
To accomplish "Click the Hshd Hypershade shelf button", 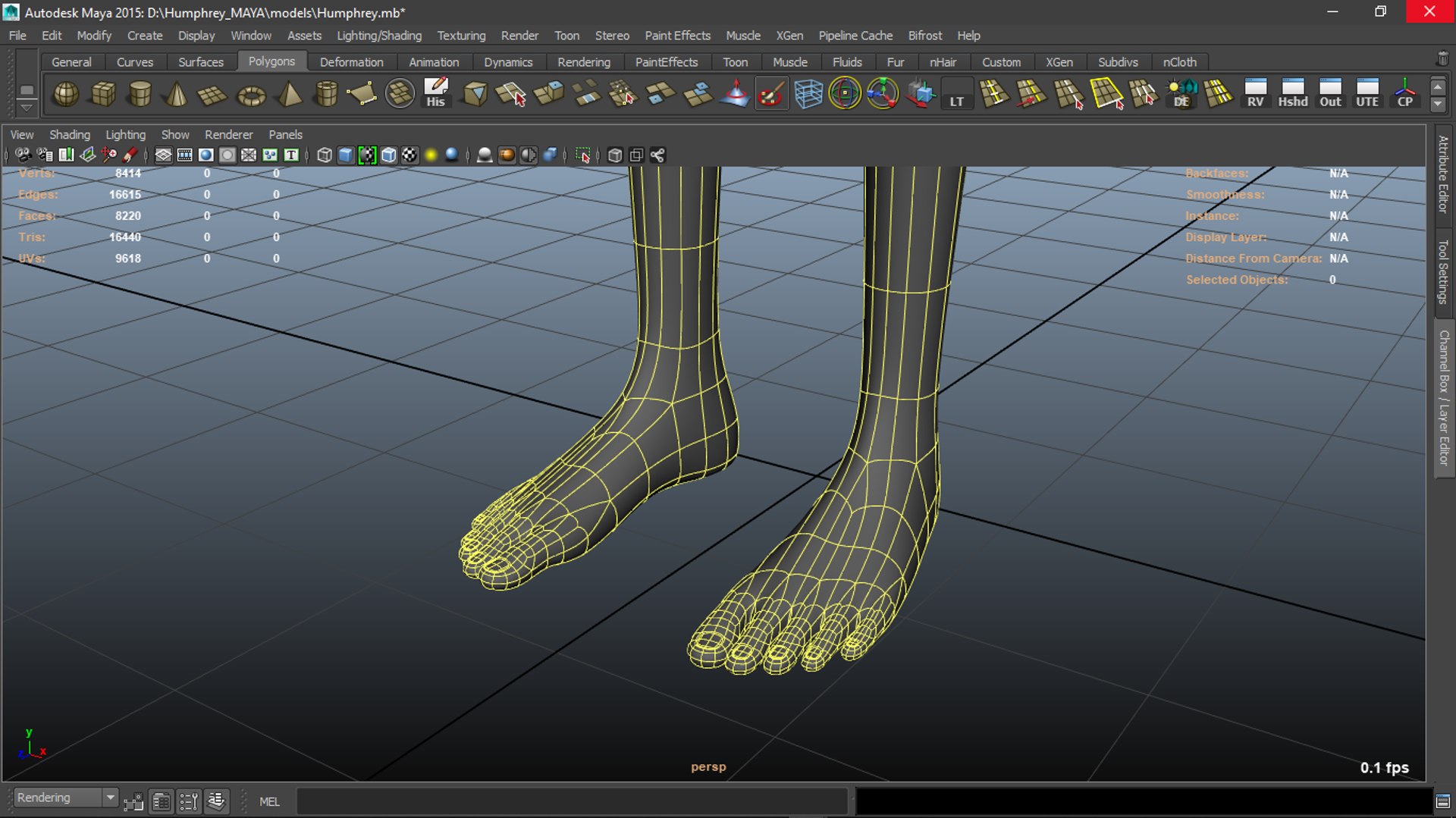I will (1293, 94).
